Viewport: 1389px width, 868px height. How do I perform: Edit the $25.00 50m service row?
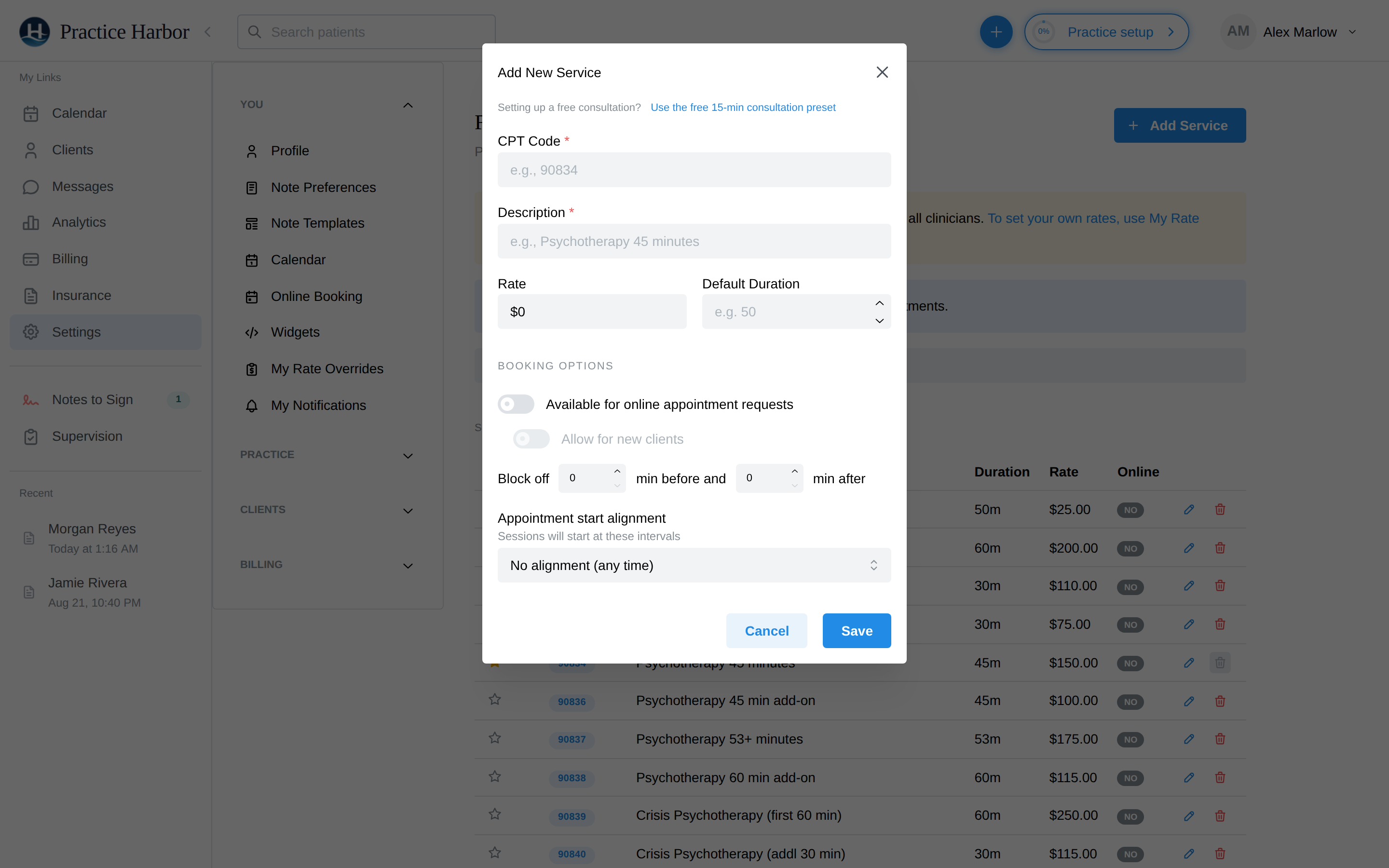pos(1189,510)
